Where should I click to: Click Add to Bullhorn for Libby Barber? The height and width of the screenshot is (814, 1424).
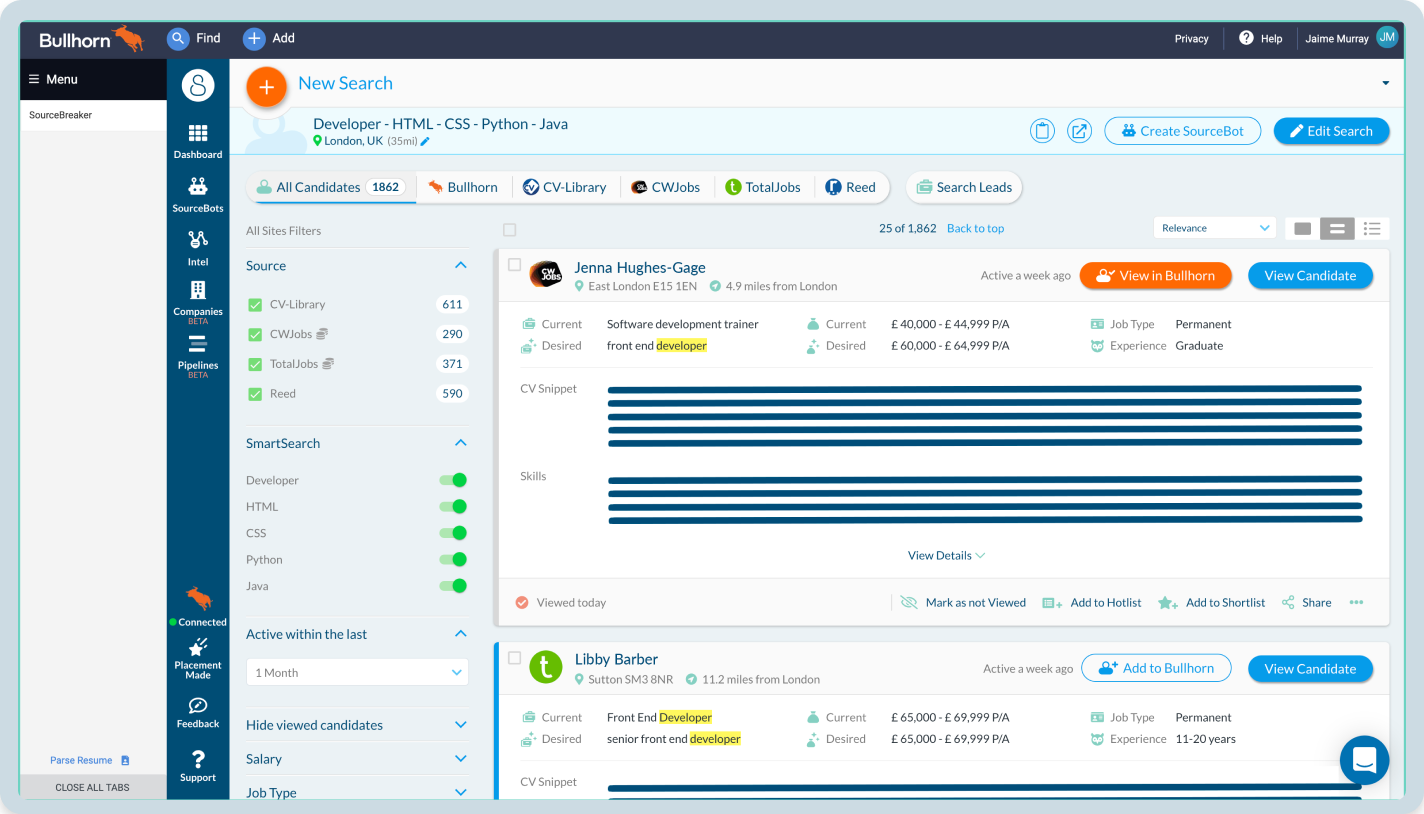click(1156, 668)
